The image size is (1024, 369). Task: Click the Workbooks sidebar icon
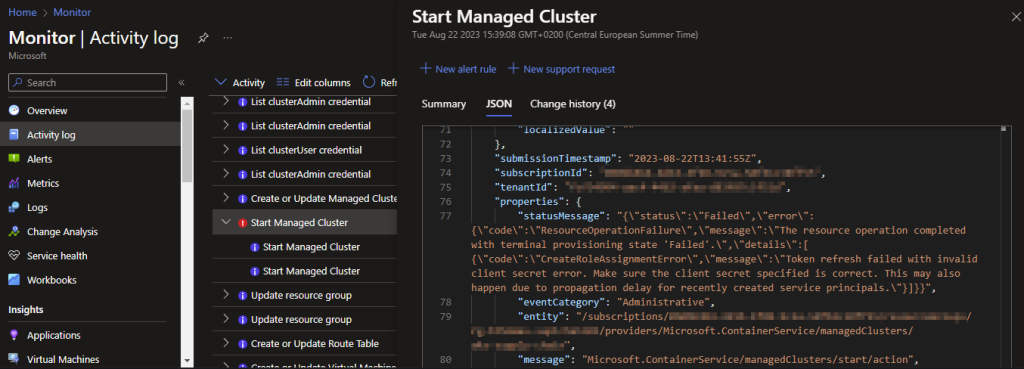[14, 280]
